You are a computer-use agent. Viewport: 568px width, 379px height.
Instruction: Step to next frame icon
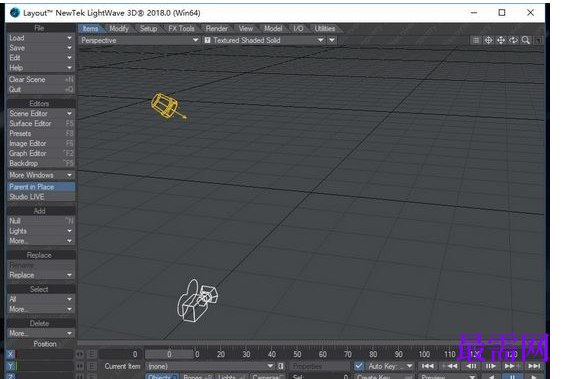(491, 366)
